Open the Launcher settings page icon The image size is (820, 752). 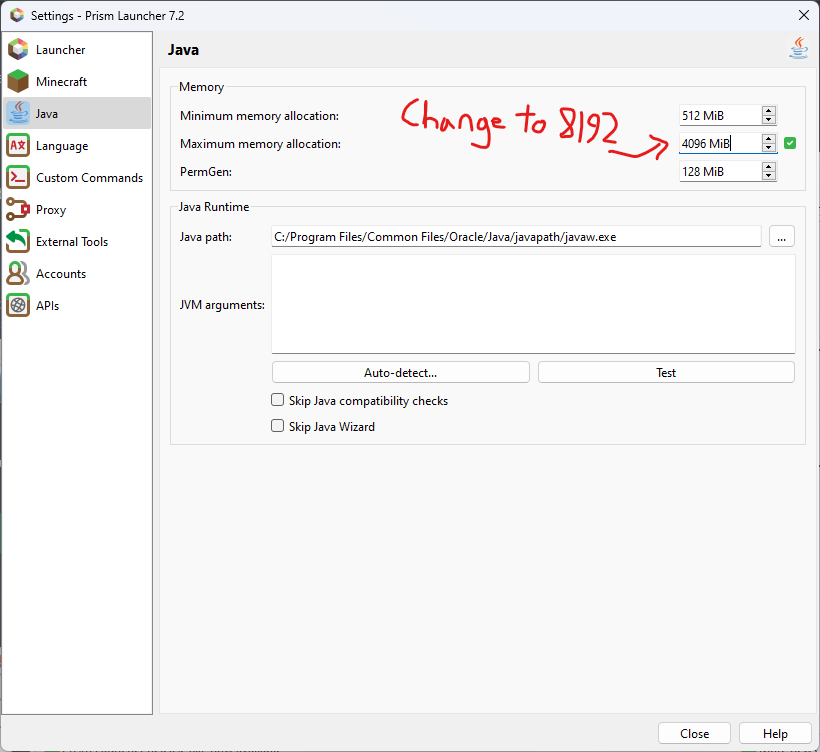18,49
